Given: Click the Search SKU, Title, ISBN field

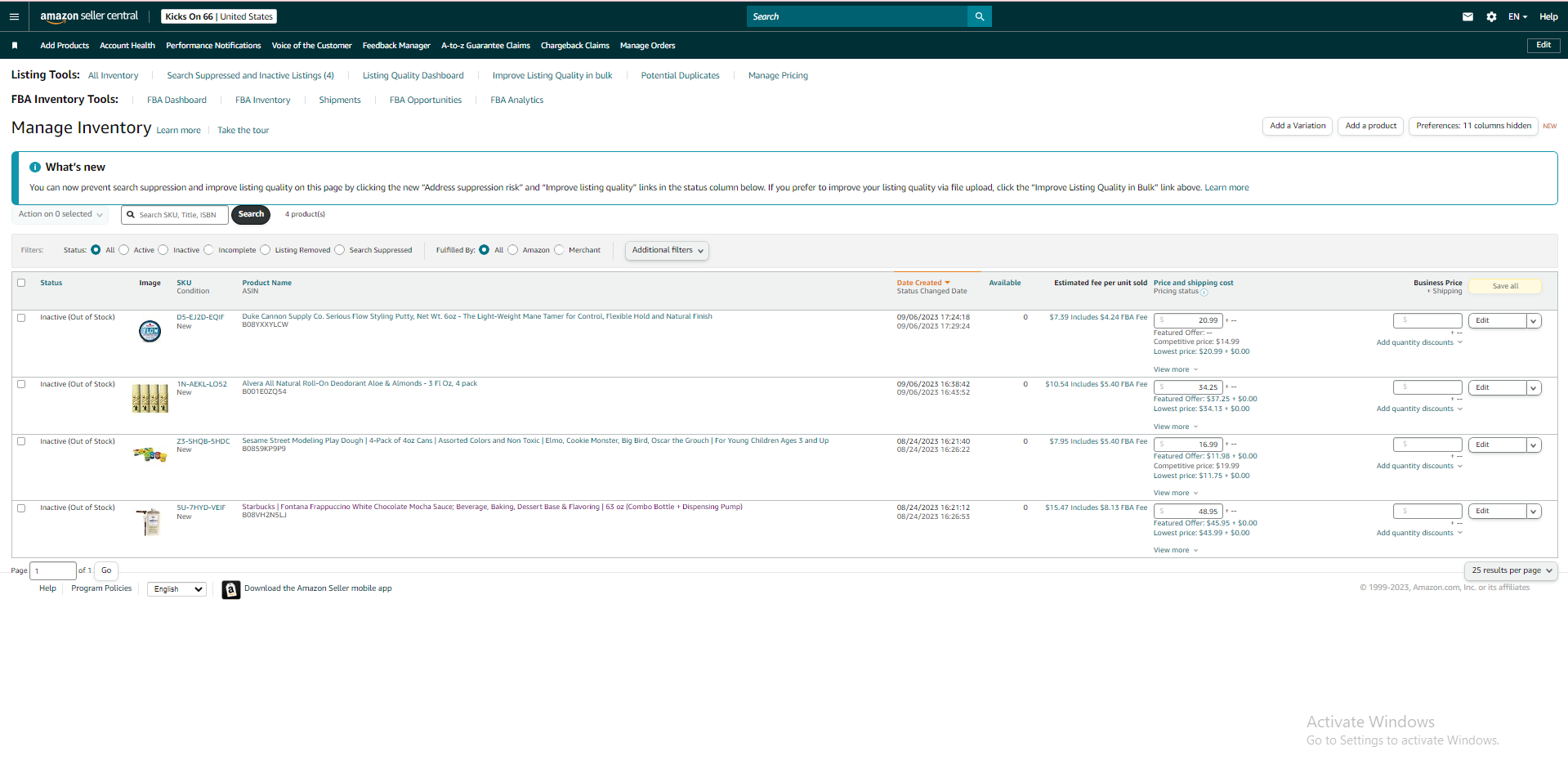Looking at the screenshot, I should tap(175, 215).
